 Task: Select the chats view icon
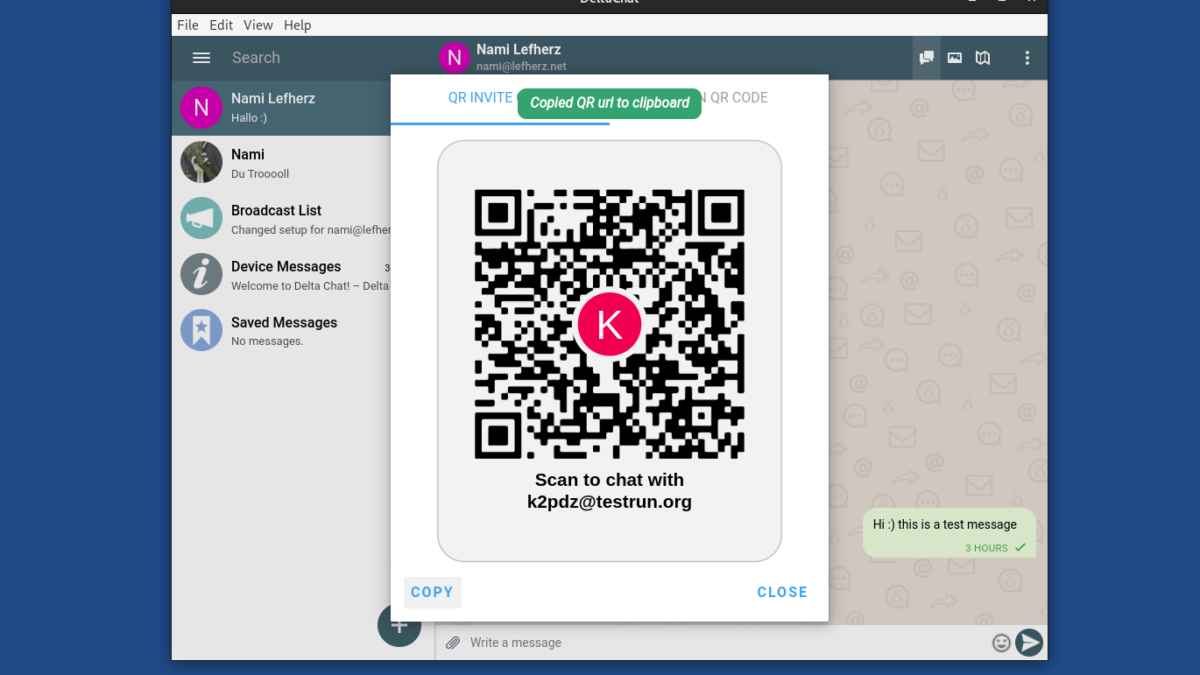[925, 57]
